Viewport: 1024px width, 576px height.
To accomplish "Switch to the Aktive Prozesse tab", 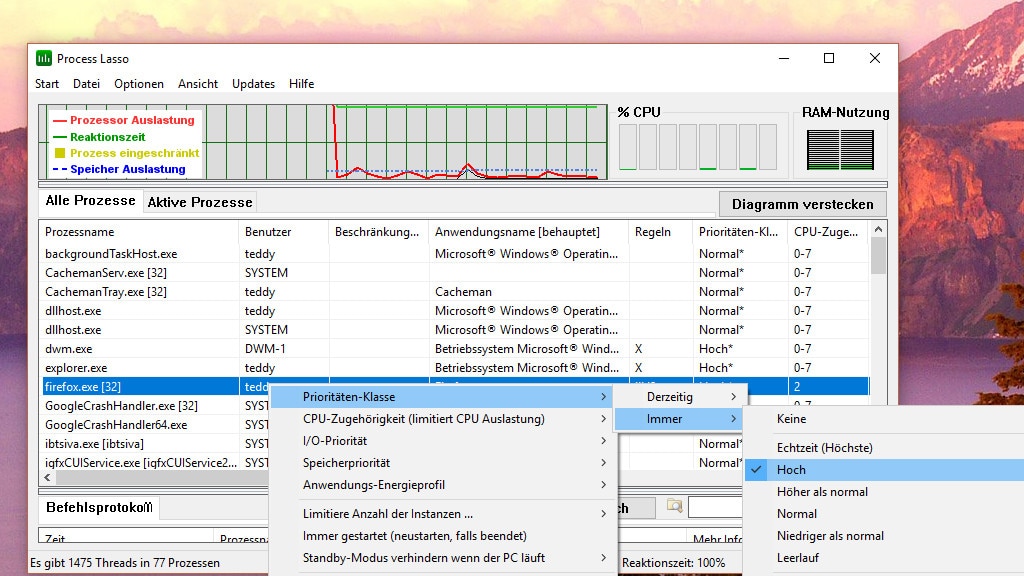I will click(200, 202).
